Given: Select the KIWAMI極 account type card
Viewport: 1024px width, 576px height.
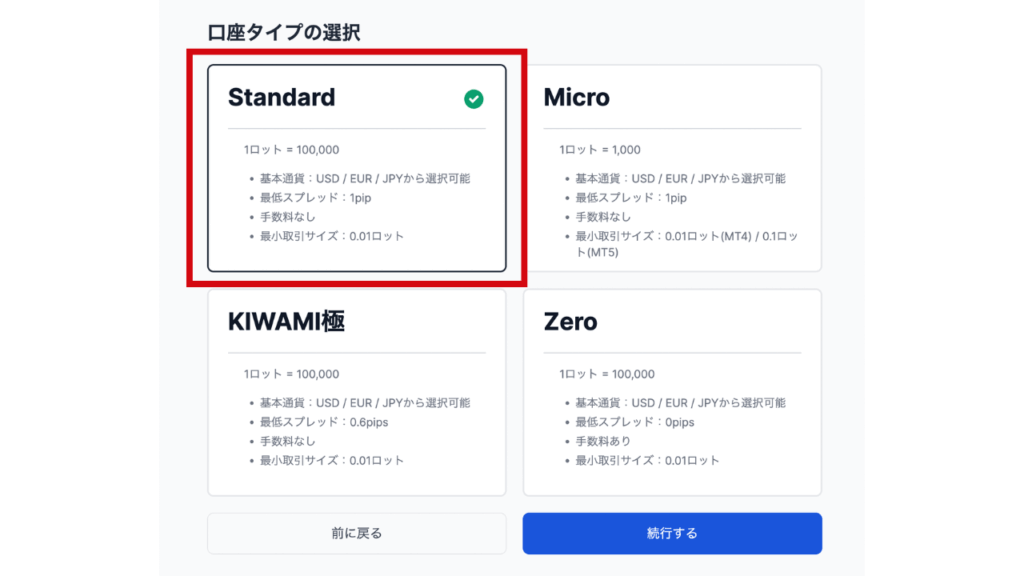Looking at the screenshot, I should tap(357, 392).
